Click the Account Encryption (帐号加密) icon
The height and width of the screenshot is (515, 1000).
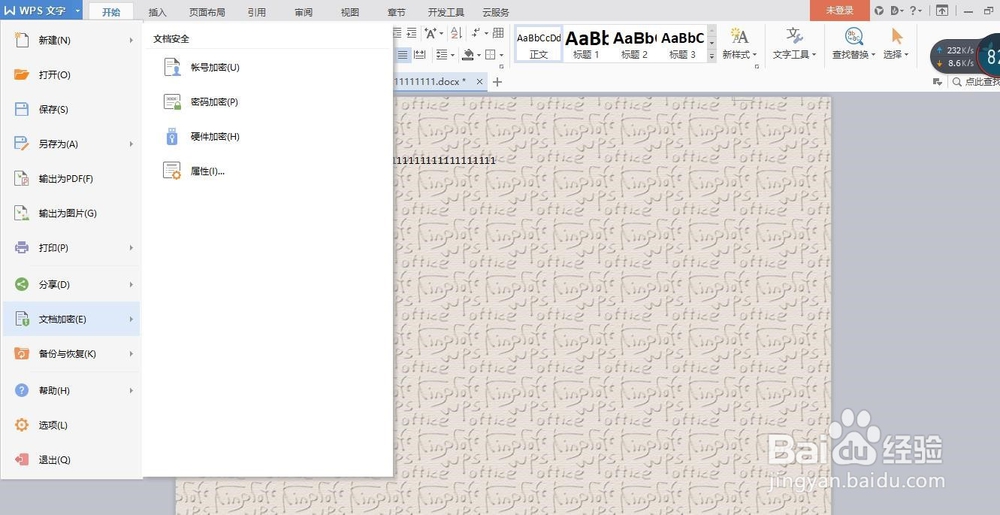point(172,67)
